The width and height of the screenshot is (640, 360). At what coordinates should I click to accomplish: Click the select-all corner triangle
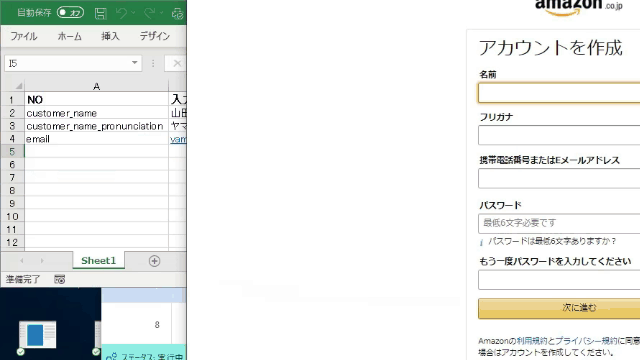(x=18, y=86)
